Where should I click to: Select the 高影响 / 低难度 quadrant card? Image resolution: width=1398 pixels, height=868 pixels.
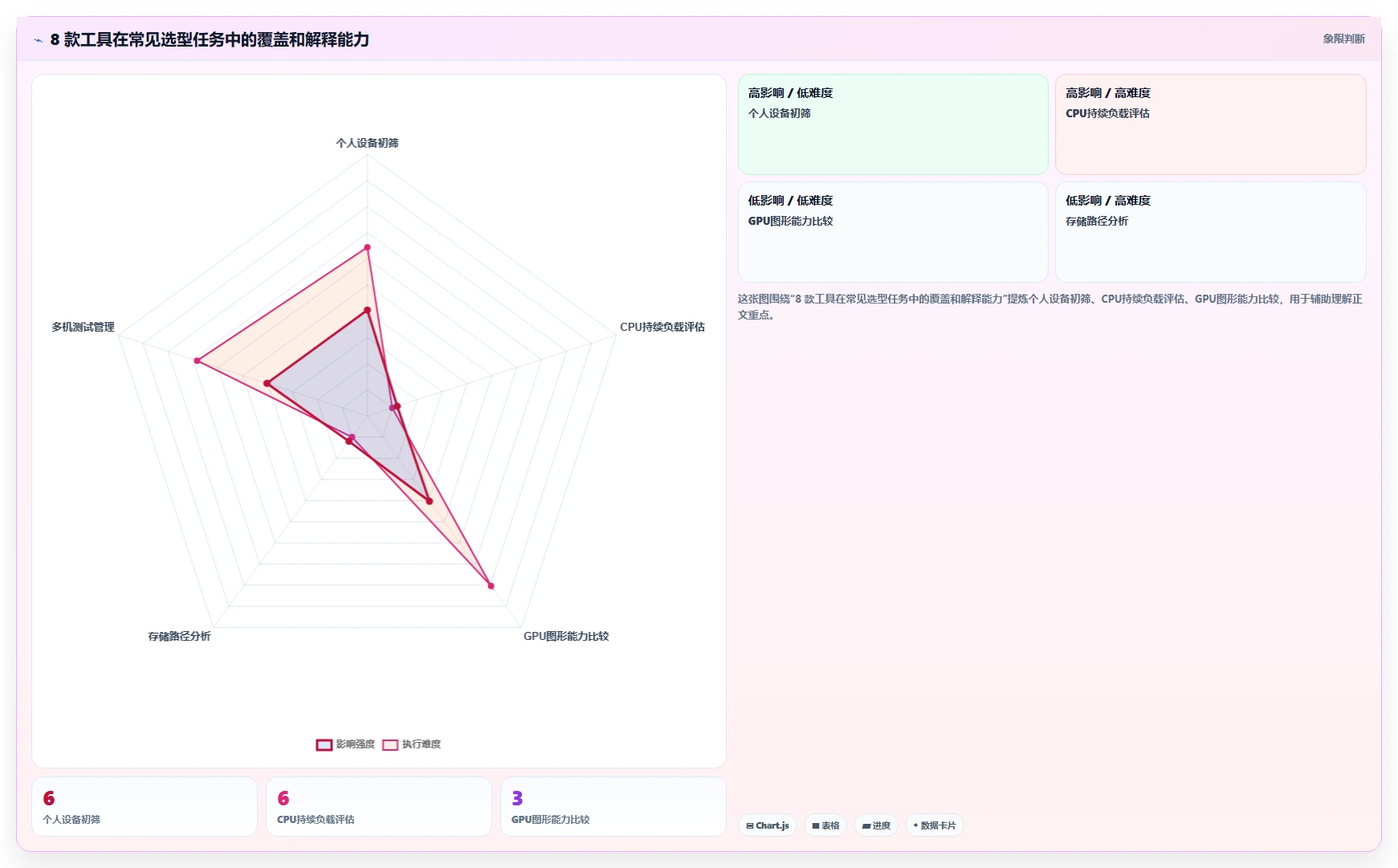(893, 124)
